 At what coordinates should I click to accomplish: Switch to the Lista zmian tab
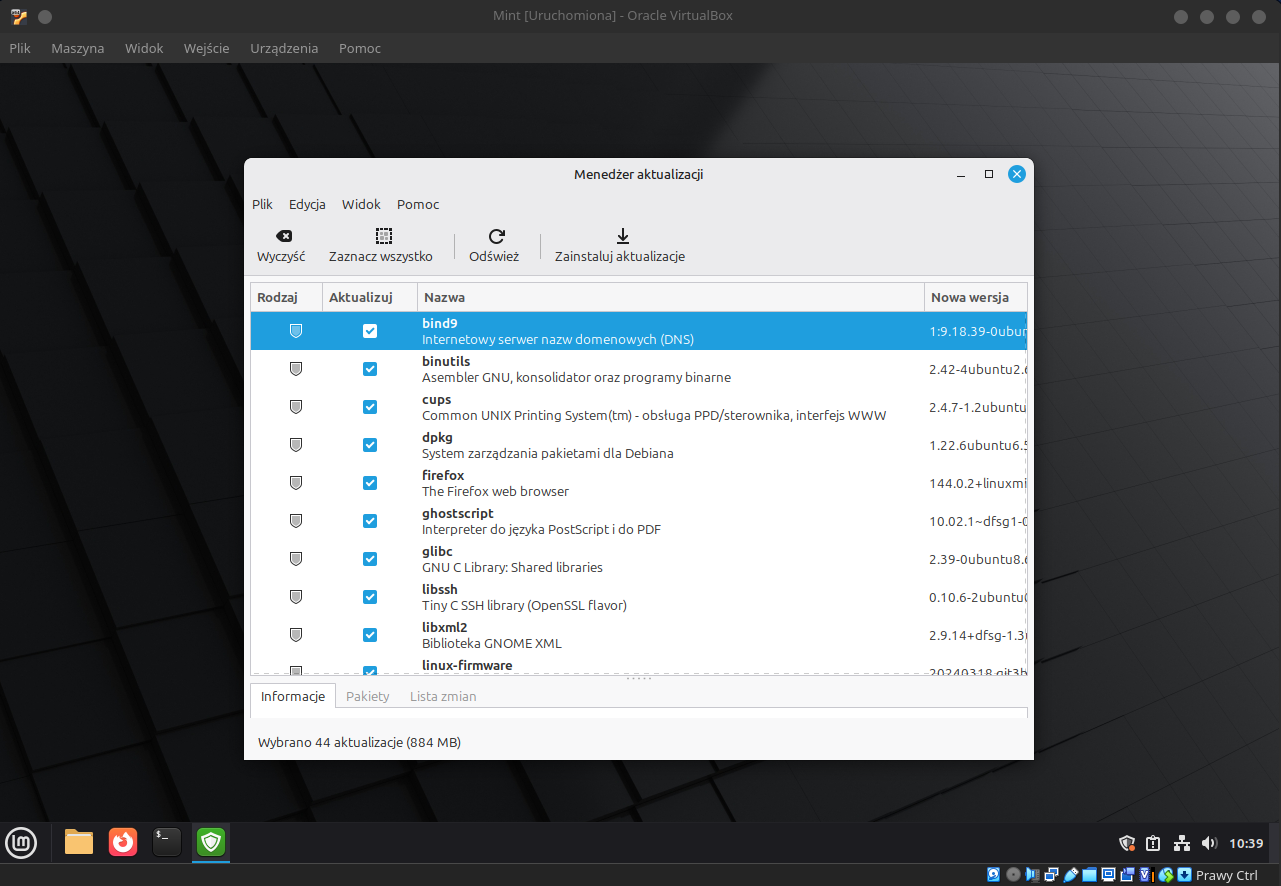(443, 696)
